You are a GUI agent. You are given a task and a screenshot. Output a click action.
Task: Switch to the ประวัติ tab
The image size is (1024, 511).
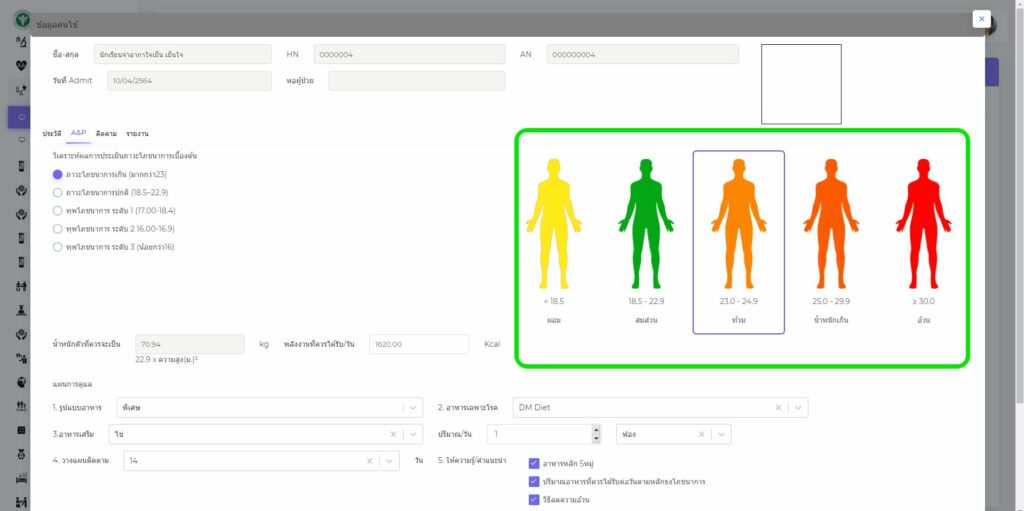point(52,133)
